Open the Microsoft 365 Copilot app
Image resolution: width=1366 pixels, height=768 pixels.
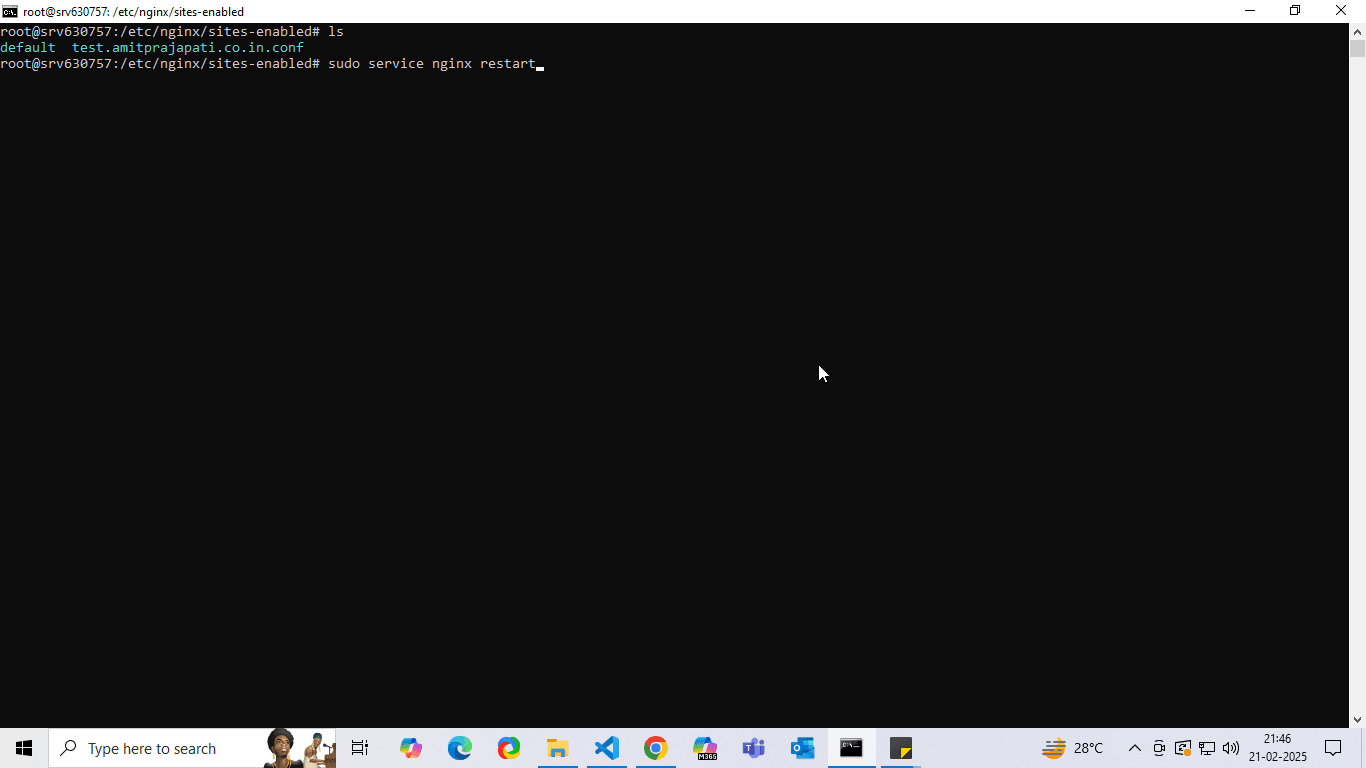click(x=704, y=748)
